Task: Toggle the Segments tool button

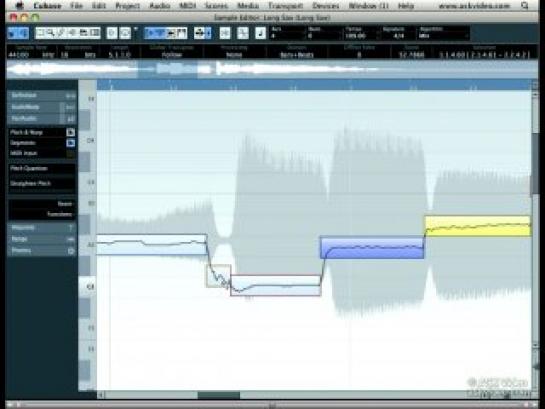Action: point(71,143)
